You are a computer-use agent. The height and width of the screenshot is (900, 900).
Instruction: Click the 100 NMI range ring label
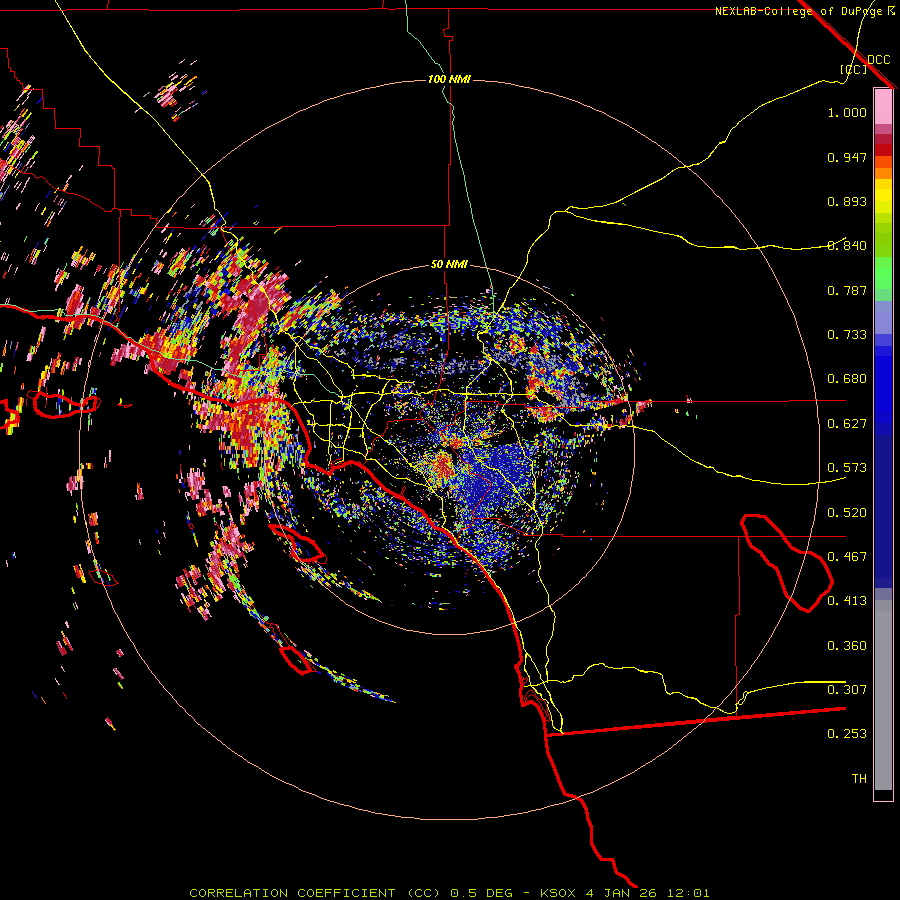pyautogui.click(x=449, y=79)
